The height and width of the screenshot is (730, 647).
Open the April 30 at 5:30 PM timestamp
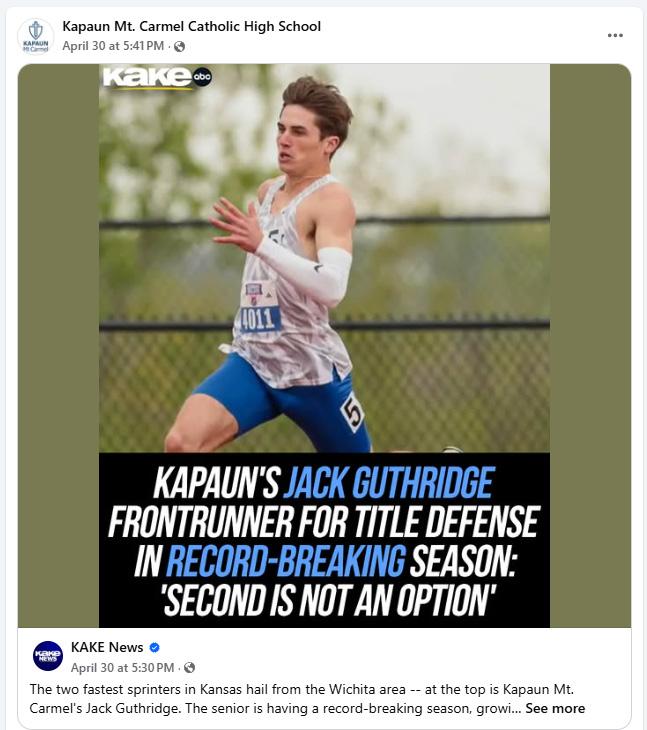point(122,668)
